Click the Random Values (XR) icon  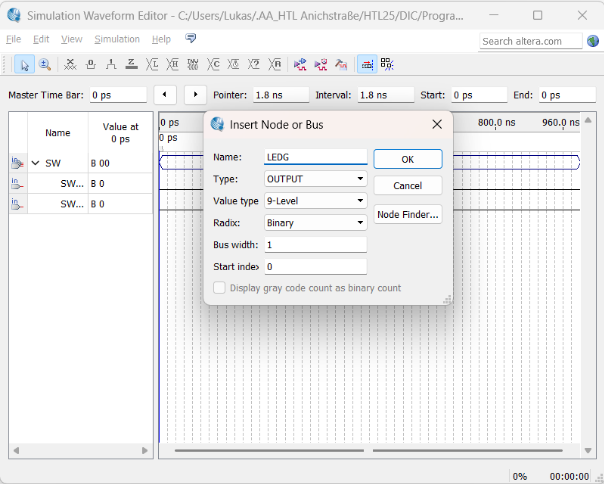click(275, 64)
